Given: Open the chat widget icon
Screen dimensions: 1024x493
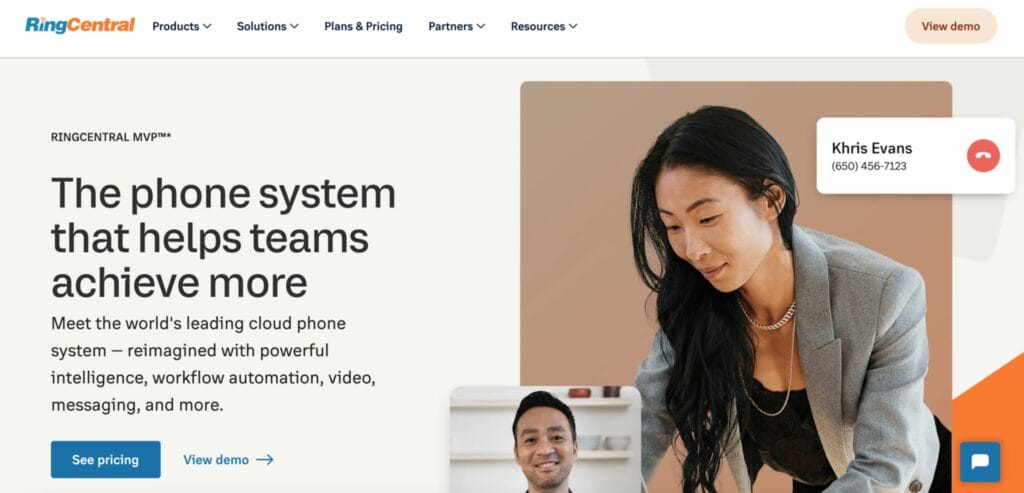Looking at the screenshot, I should click(979, 461).
